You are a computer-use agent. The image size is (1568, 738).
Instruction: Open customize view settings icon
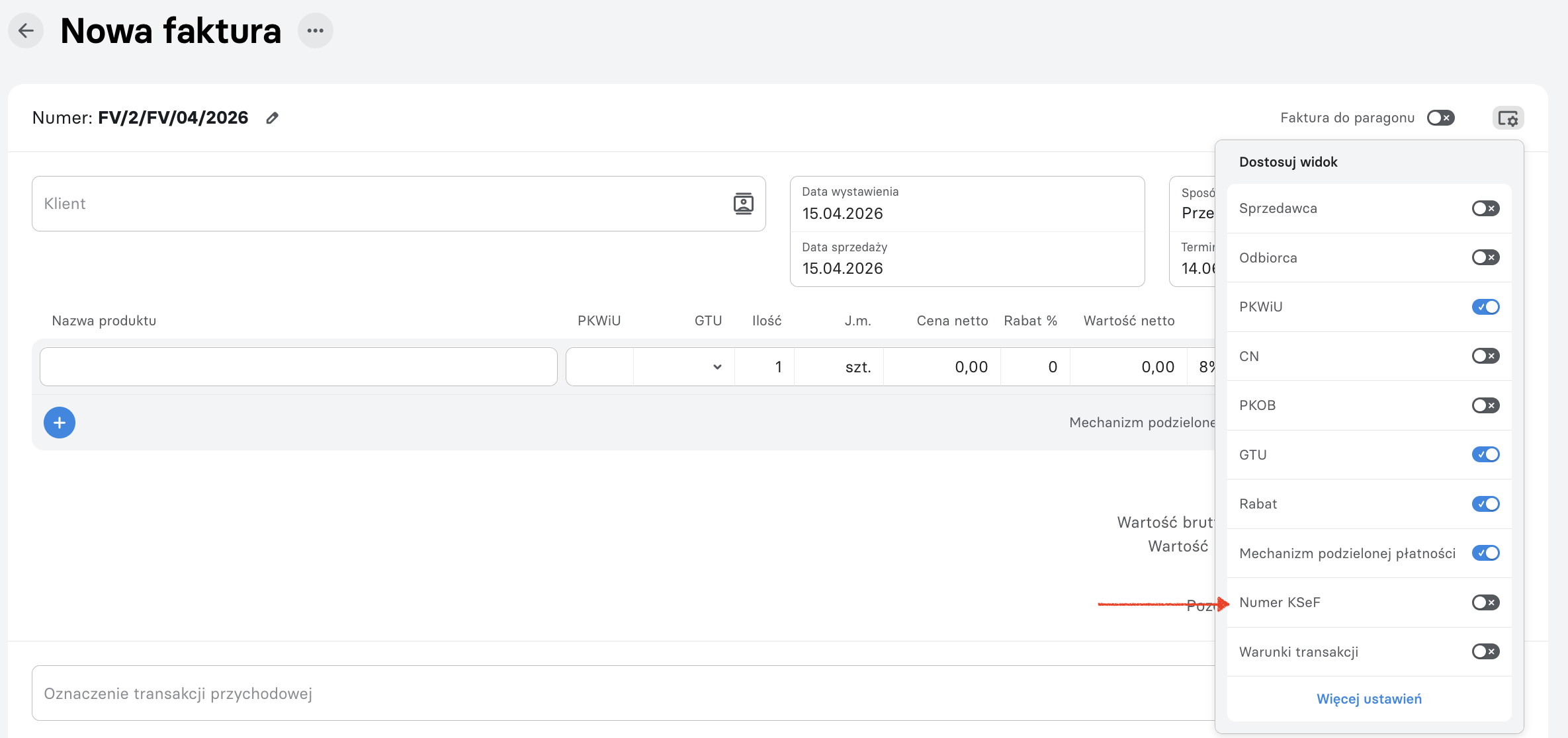(x=1508, y=118)
